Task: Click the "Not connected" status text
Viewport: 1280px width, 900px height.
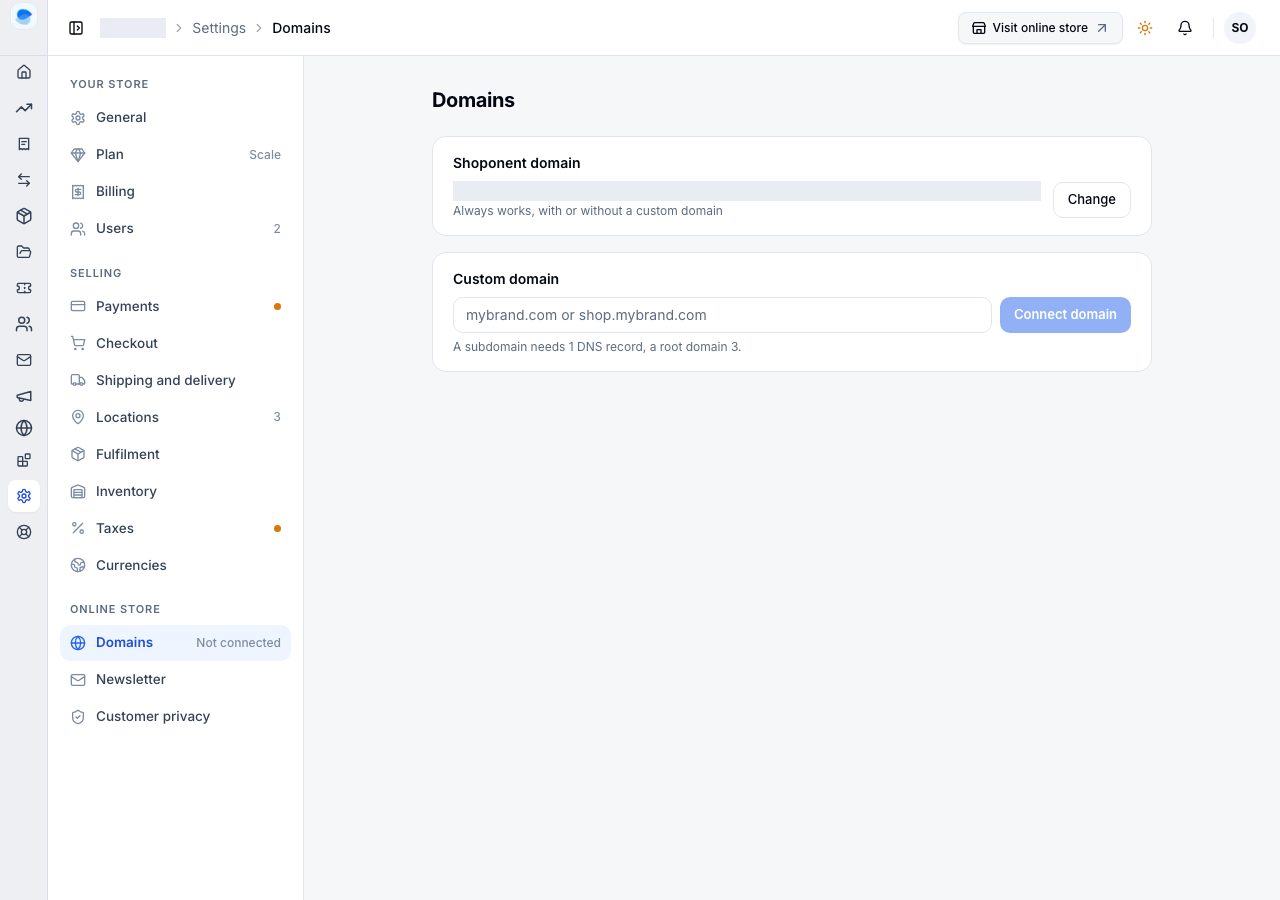Action: point(238,642)
